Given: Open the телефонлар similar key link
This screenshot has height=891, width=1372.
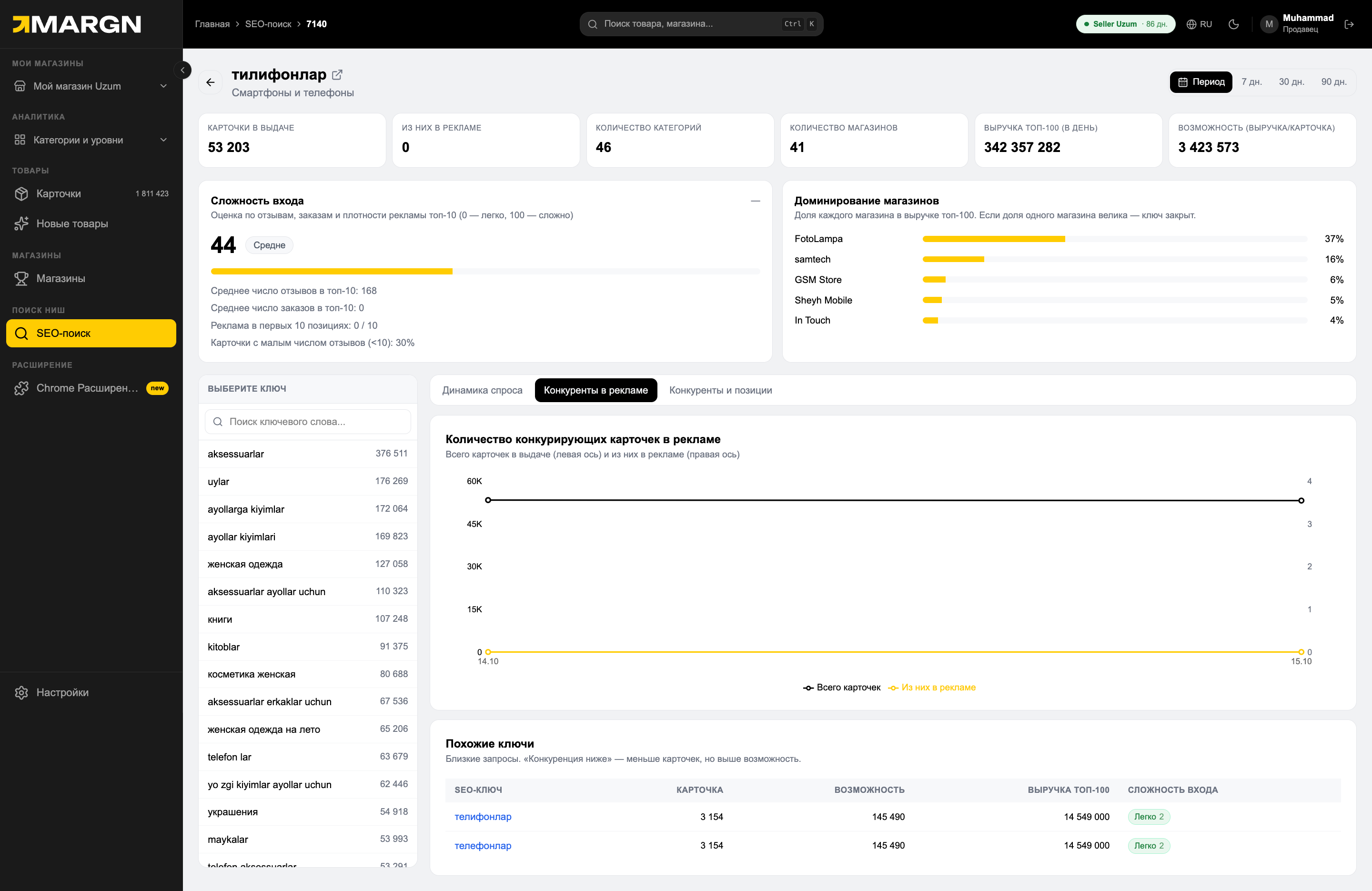Looking at the screenshot, I should [x=483, y=845].
